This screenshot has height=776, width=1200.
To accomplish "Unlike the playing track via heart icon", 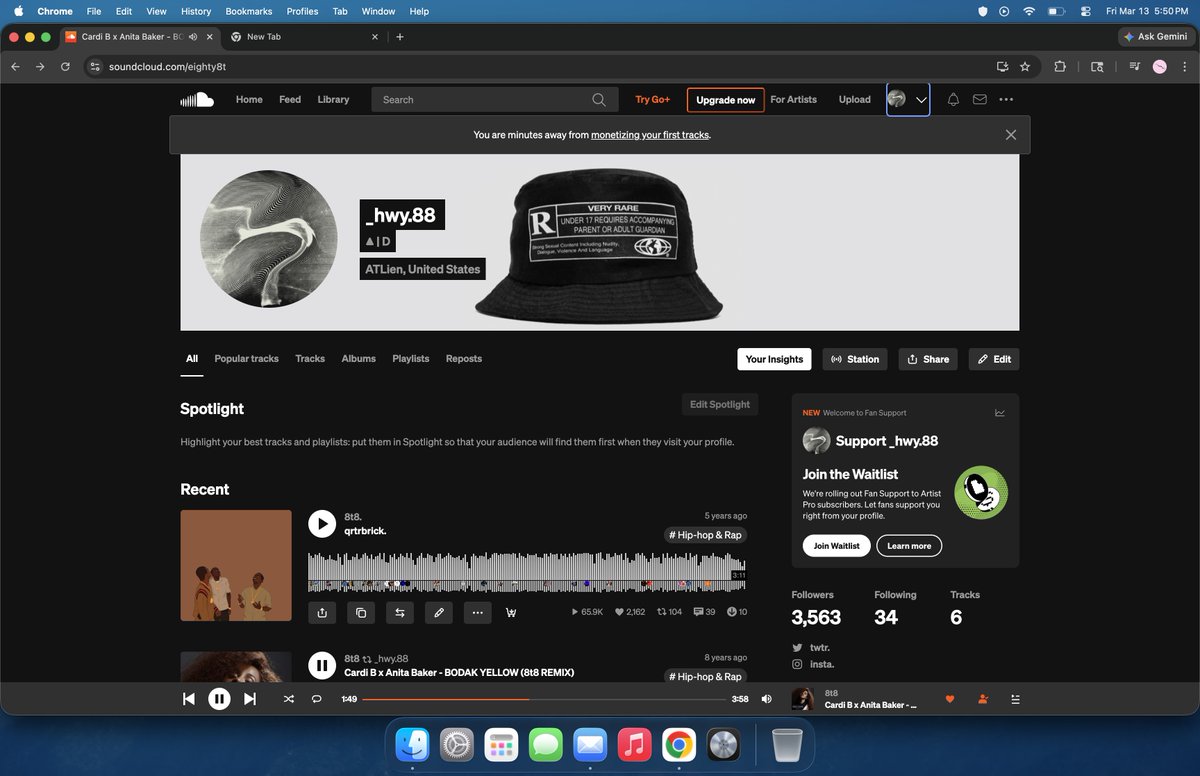I will tap(950, 699).
